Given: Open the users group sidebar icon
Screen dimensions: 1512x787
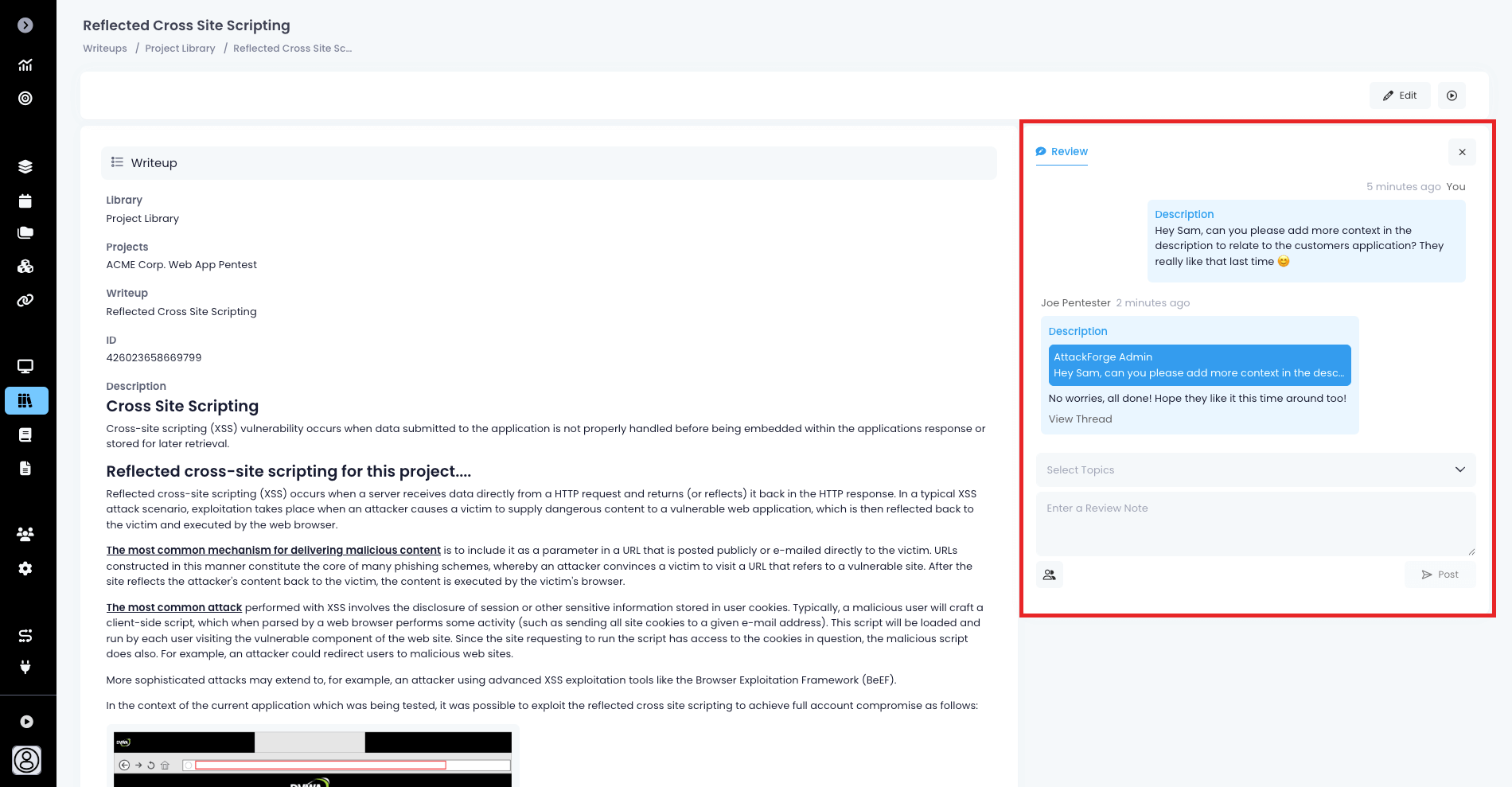Looking at the screenshot, I should point(25,535).
